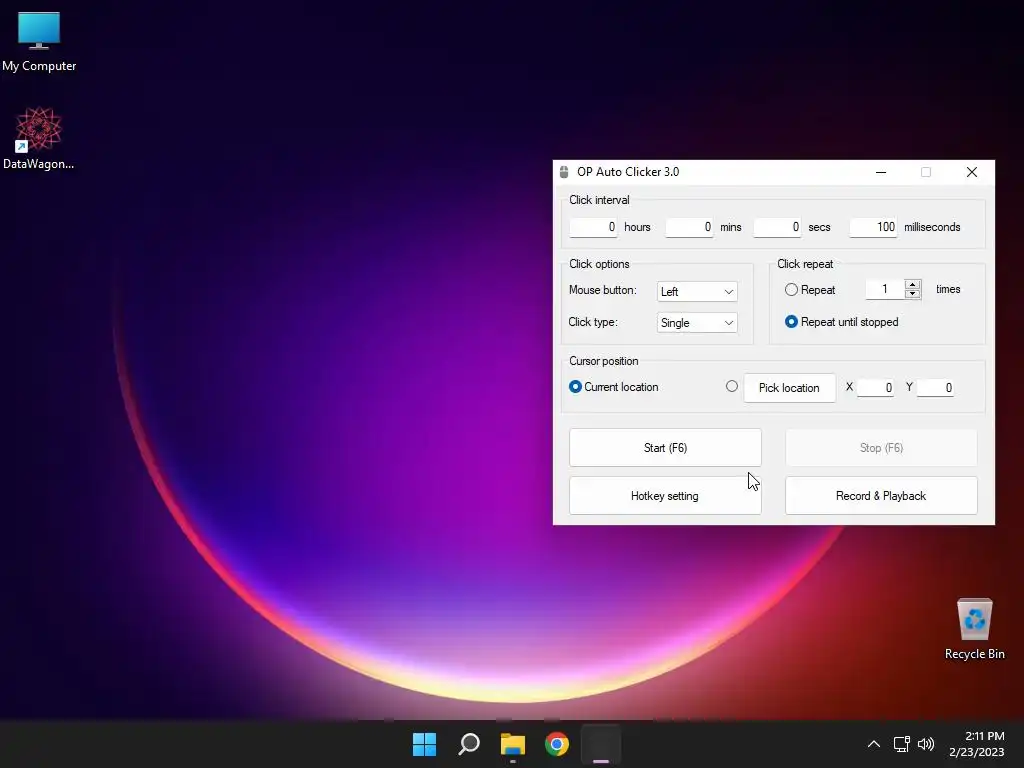This screenshot has height=768, width=1024.
Task: Increase repeat times with up arrow
Action: (913, 284)
